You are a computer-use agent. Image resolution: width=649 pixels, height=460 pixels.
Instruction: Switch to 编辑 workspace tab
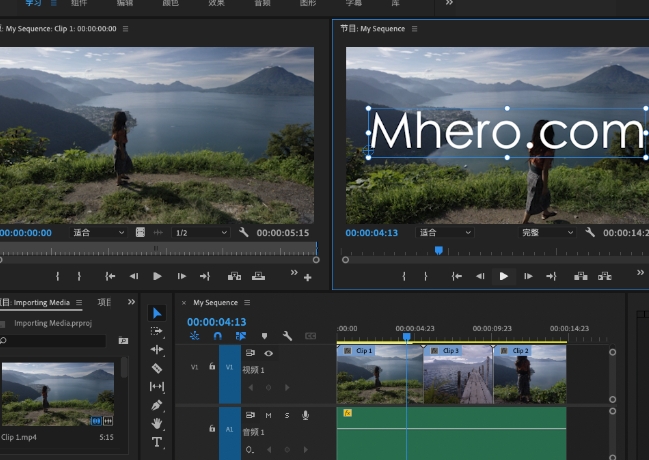(125, 3)
